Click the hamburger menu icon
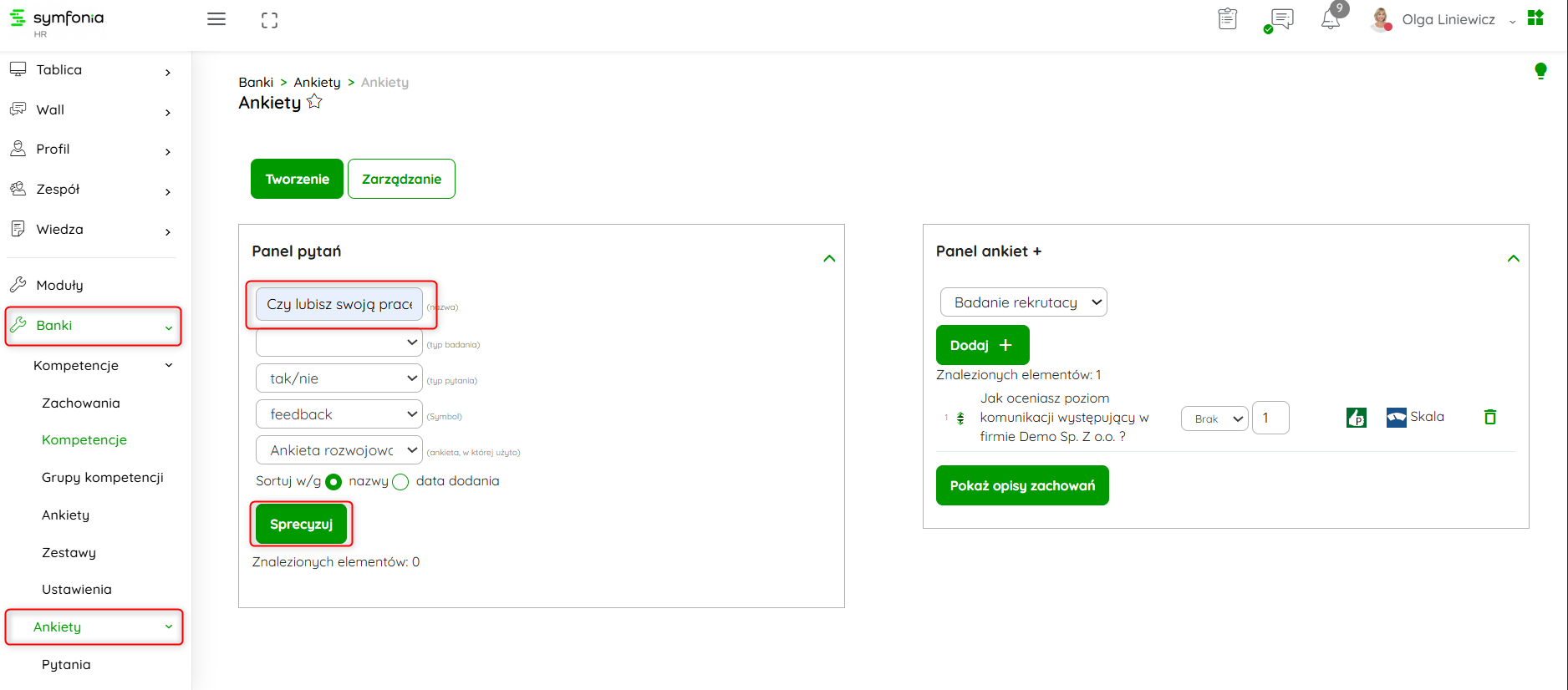The width and height of the screenshot is (1568, 690). point(216,19)
